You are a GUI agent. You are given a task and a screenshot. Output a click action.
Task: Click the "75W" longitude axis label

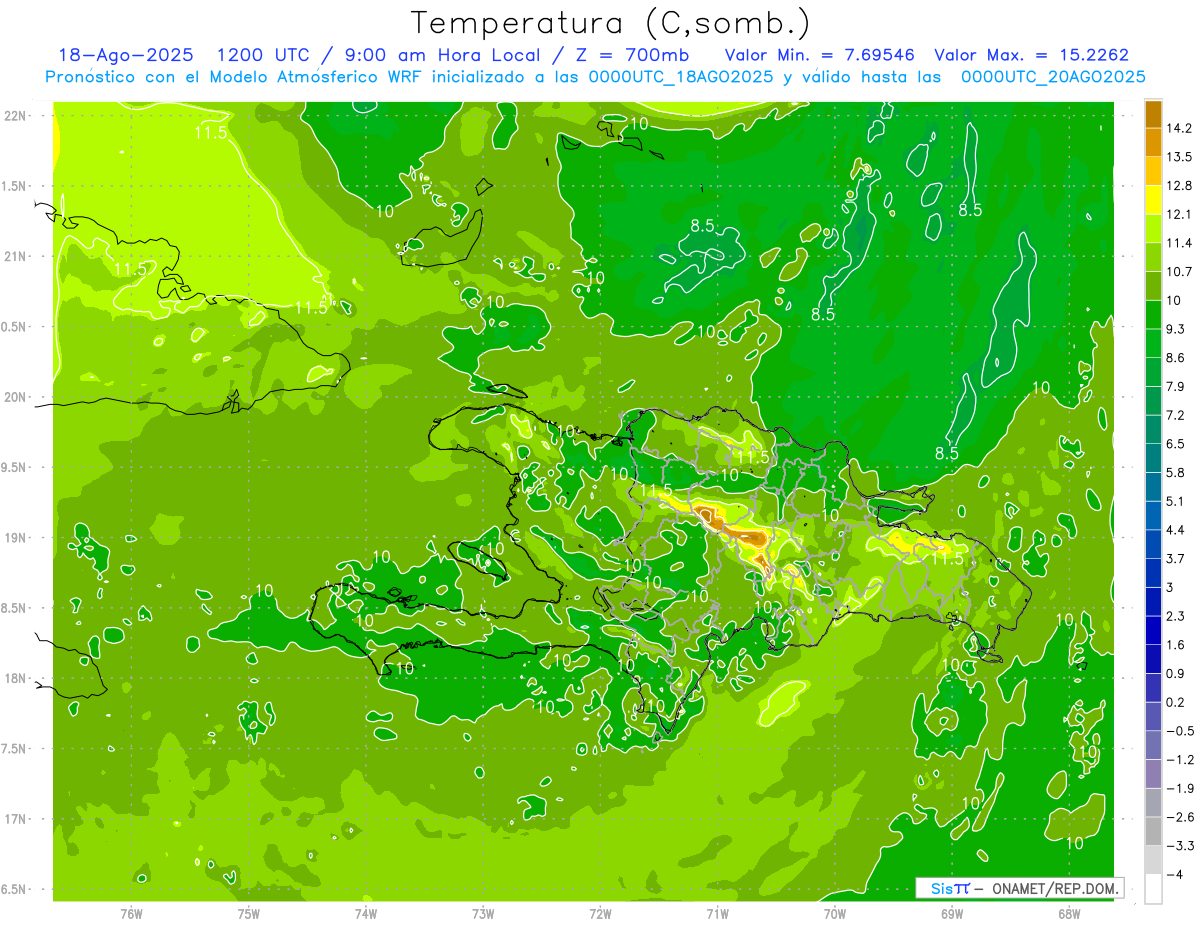tap(249, 913)
